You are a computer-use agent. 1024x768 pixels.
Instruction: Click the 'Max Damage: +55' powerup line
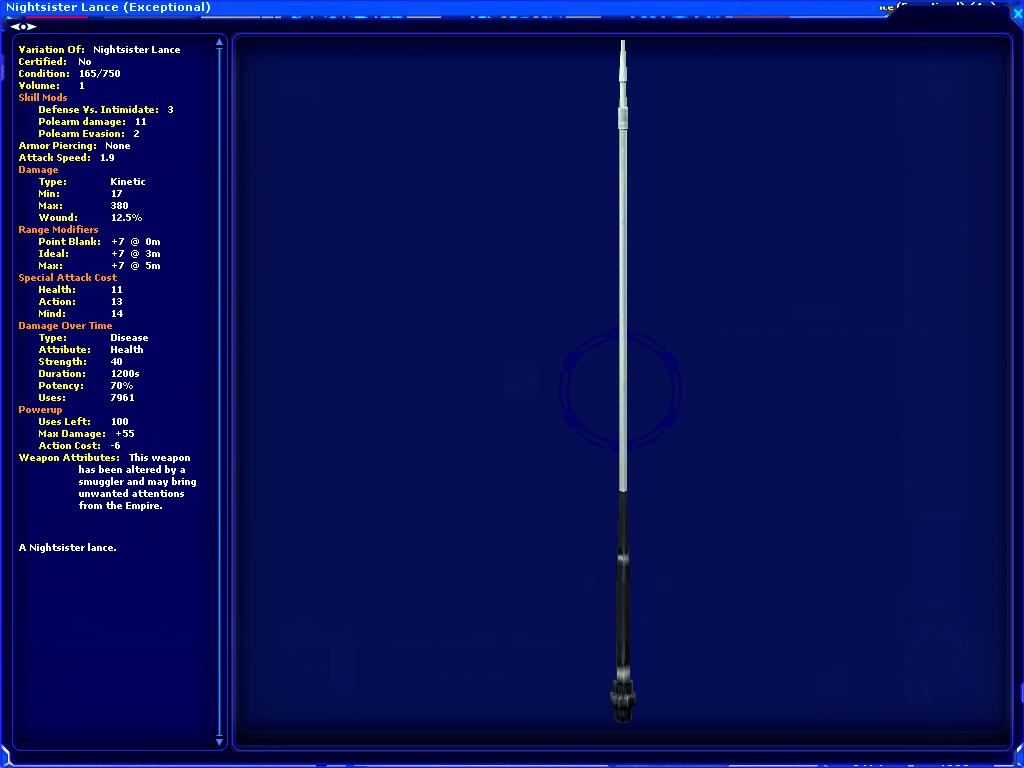click(x=86, y=434)
